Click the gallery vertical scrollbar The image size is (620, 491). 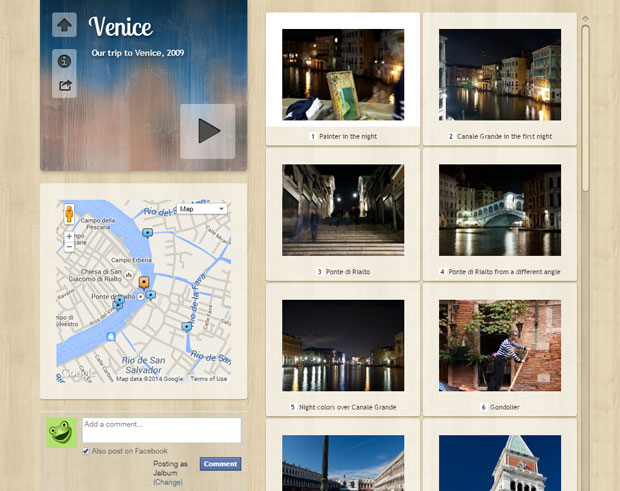point(586,110)
